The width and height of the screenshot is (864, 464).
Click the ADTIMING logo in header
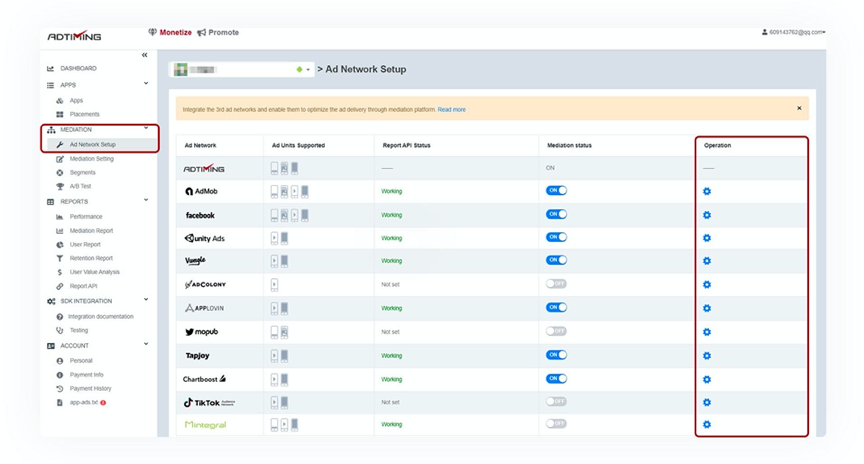(74, 36)
